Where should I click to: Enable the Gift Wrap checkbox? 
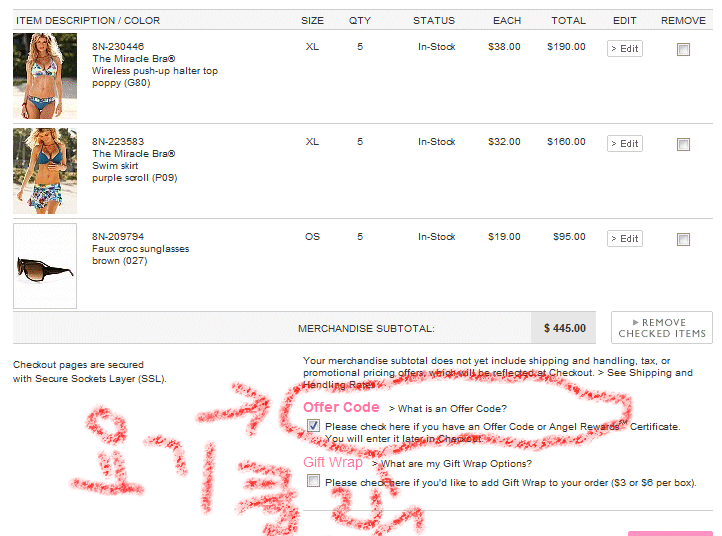(x=314, y=481)
